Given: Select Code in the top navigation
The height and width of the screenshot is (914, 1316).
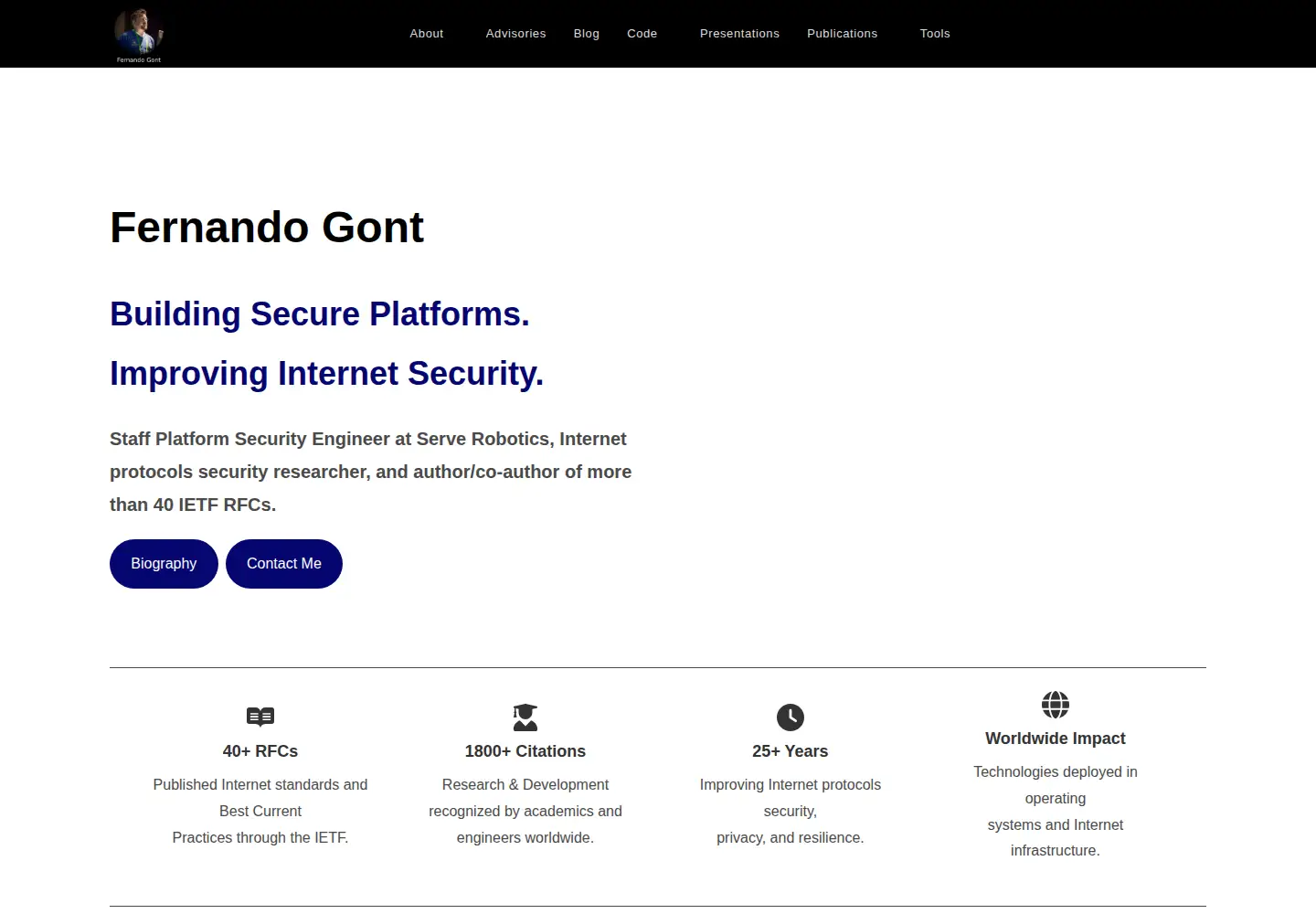Looking at the screenshot, I should click(x=642, y=34).
